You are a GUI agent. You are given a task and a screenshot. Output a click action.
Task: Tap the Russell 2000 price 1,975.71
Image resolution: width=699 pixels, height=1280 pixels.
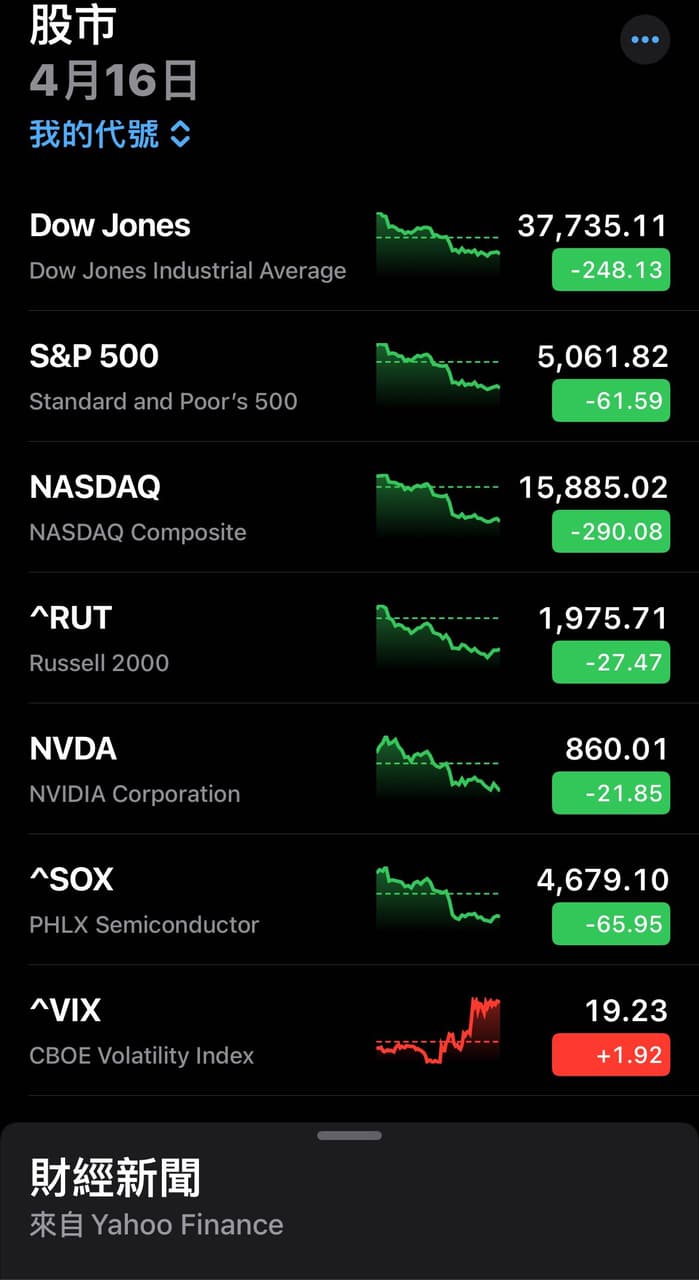(x=603, y=618)
